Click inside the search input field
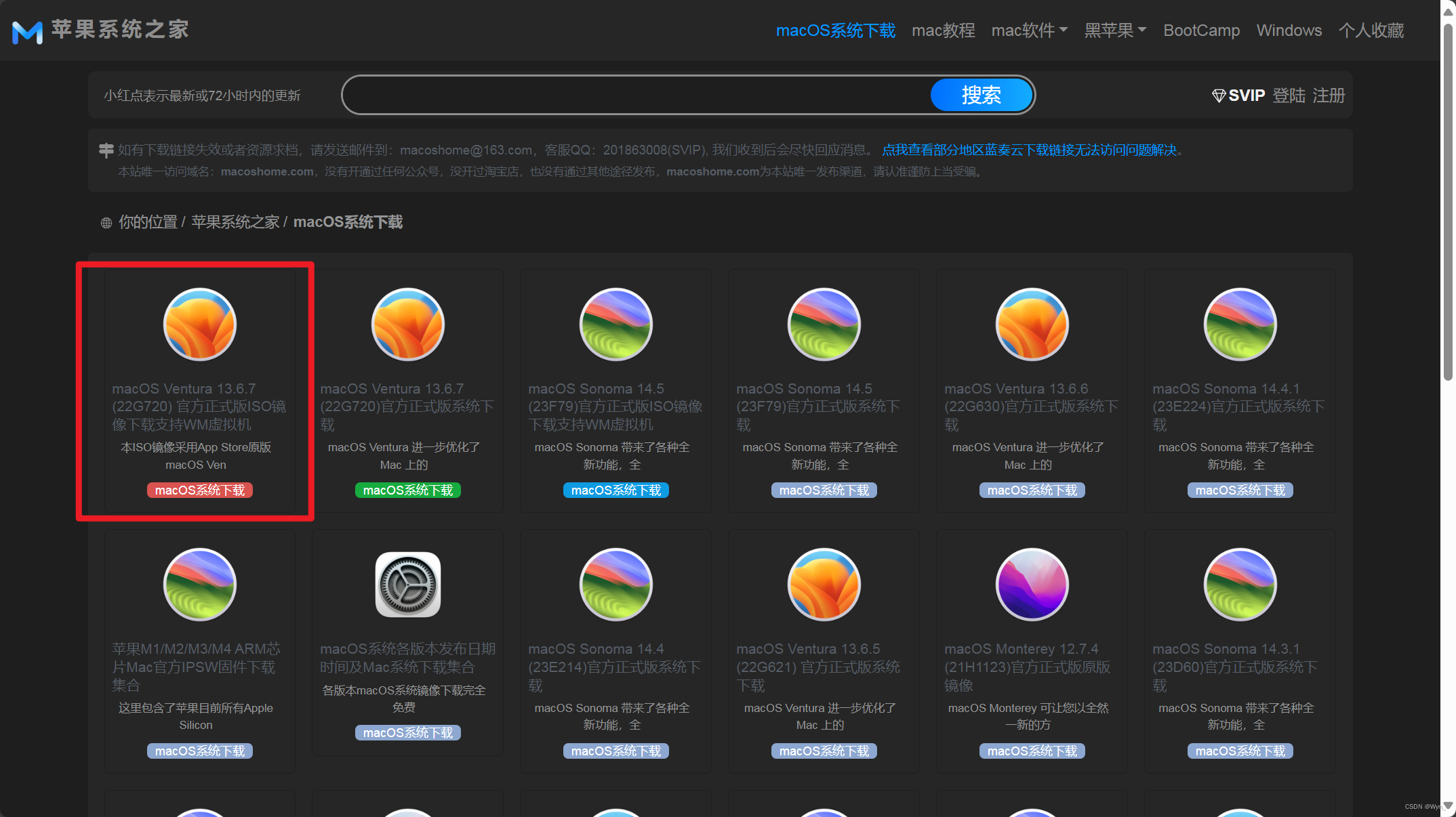Screen dimensions: 1456x817 coord(637,95)
